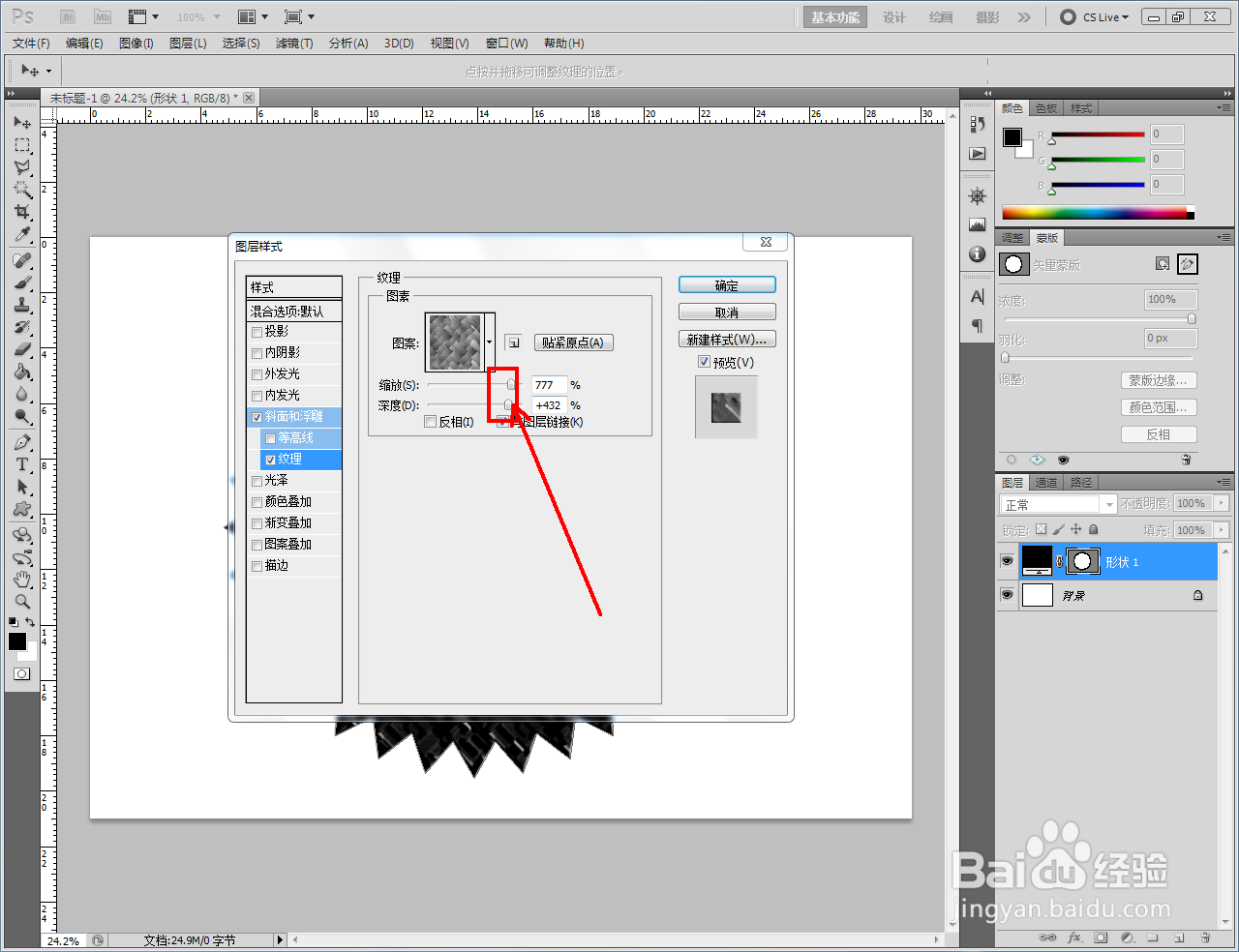Uncheck the 斜面和浮雕 checkbox
1239x952 pixels.
[257, 417]
